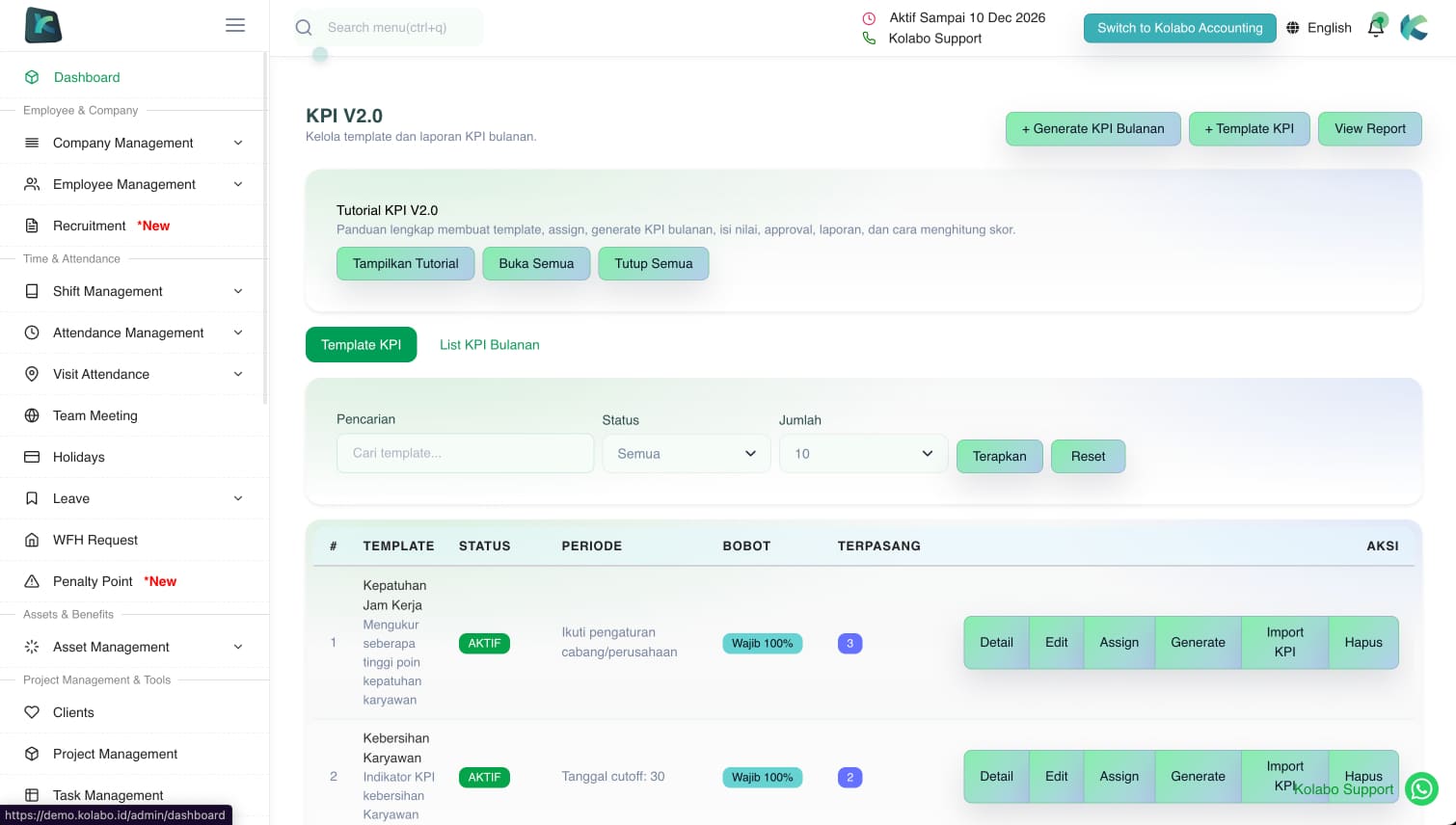Expand the Attendance Management chevron
1456x825 pixels.
click(238, 333)
